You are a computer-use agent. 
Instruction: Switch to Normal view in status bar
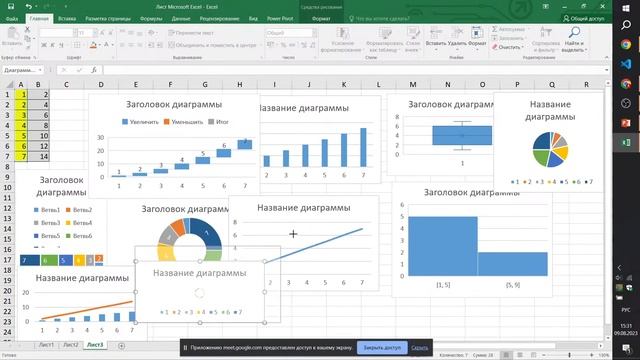(x=506, y=356)
